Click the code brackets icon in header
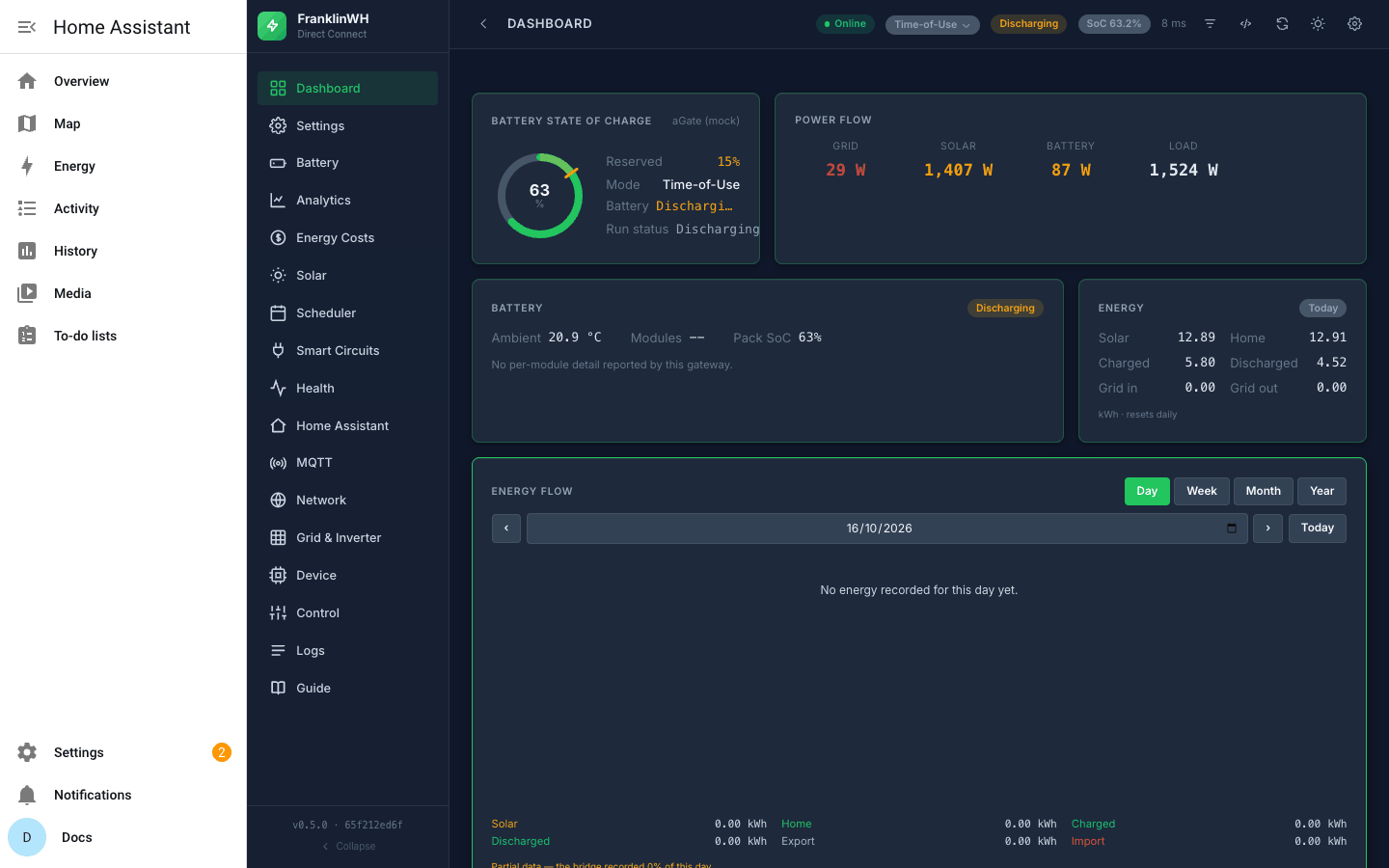The height and width of the screenshot is (868, 1389). click(x=1246, y=24)
